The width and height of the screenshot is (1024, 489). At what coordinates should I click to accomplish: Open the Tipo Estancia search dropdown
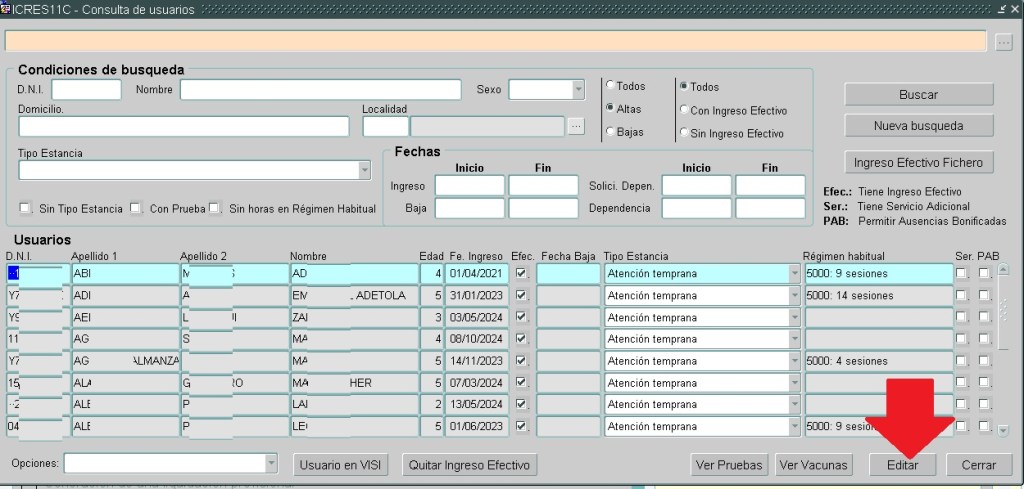(364, 170)
